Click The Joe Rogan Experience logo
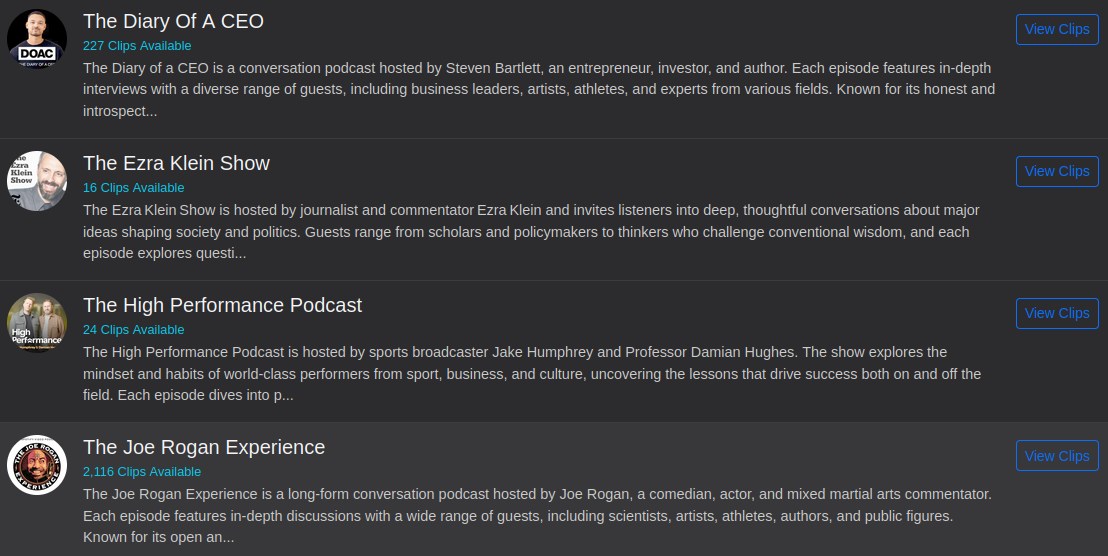Viewport: 1108px width, 556px height. click(37, 465)
